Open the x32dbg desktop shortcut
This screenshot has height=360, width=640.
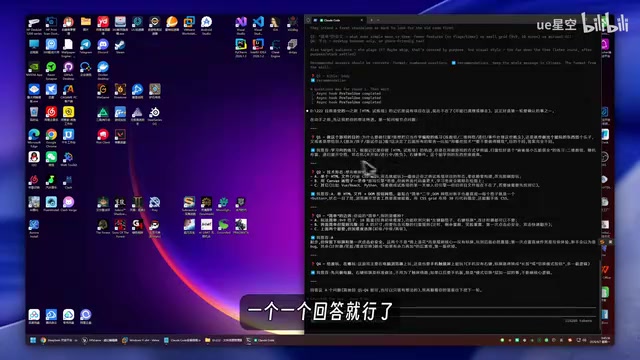(292, 24)
